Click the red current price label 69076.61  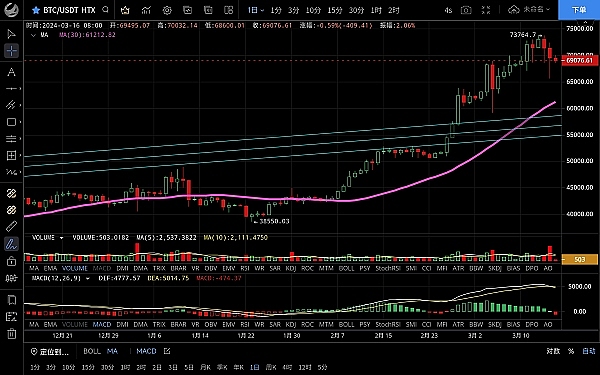pyautogui.click(x=579, y=60)
